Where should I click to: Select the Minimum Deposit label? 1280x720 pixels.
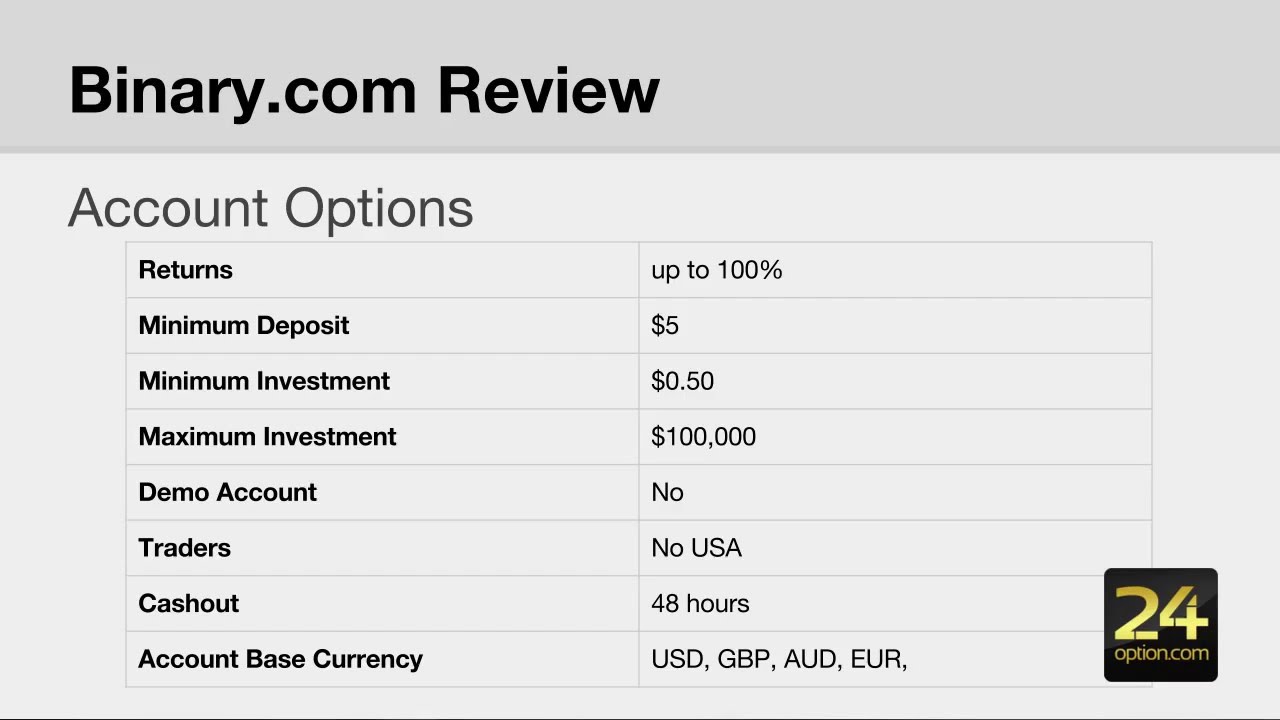click(x=243, y=326)
